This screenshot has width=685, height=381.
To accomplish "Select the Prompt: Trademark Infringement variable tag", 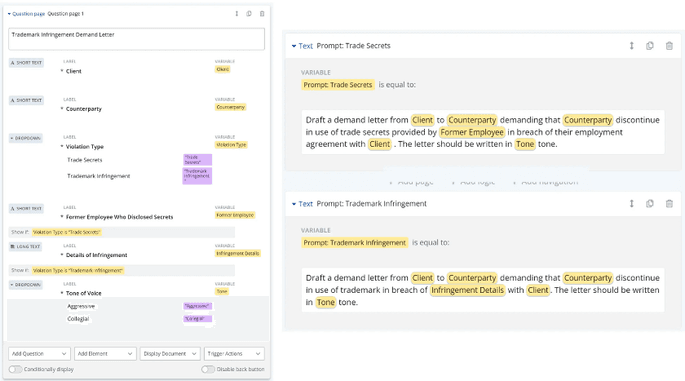I will 355,242.
